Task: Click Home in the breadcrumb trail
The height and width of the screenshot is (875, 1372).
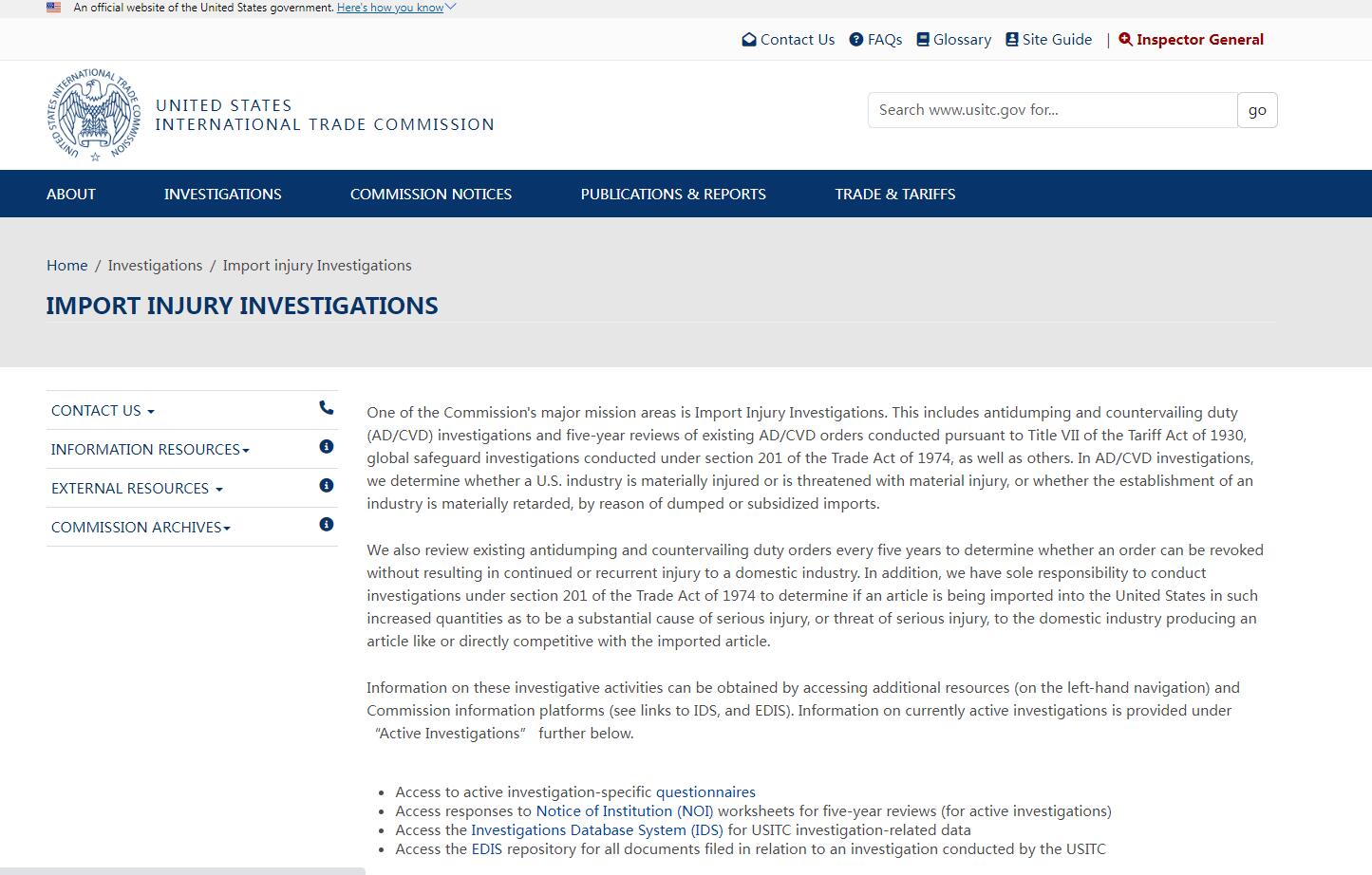Action: pos(66,265)
